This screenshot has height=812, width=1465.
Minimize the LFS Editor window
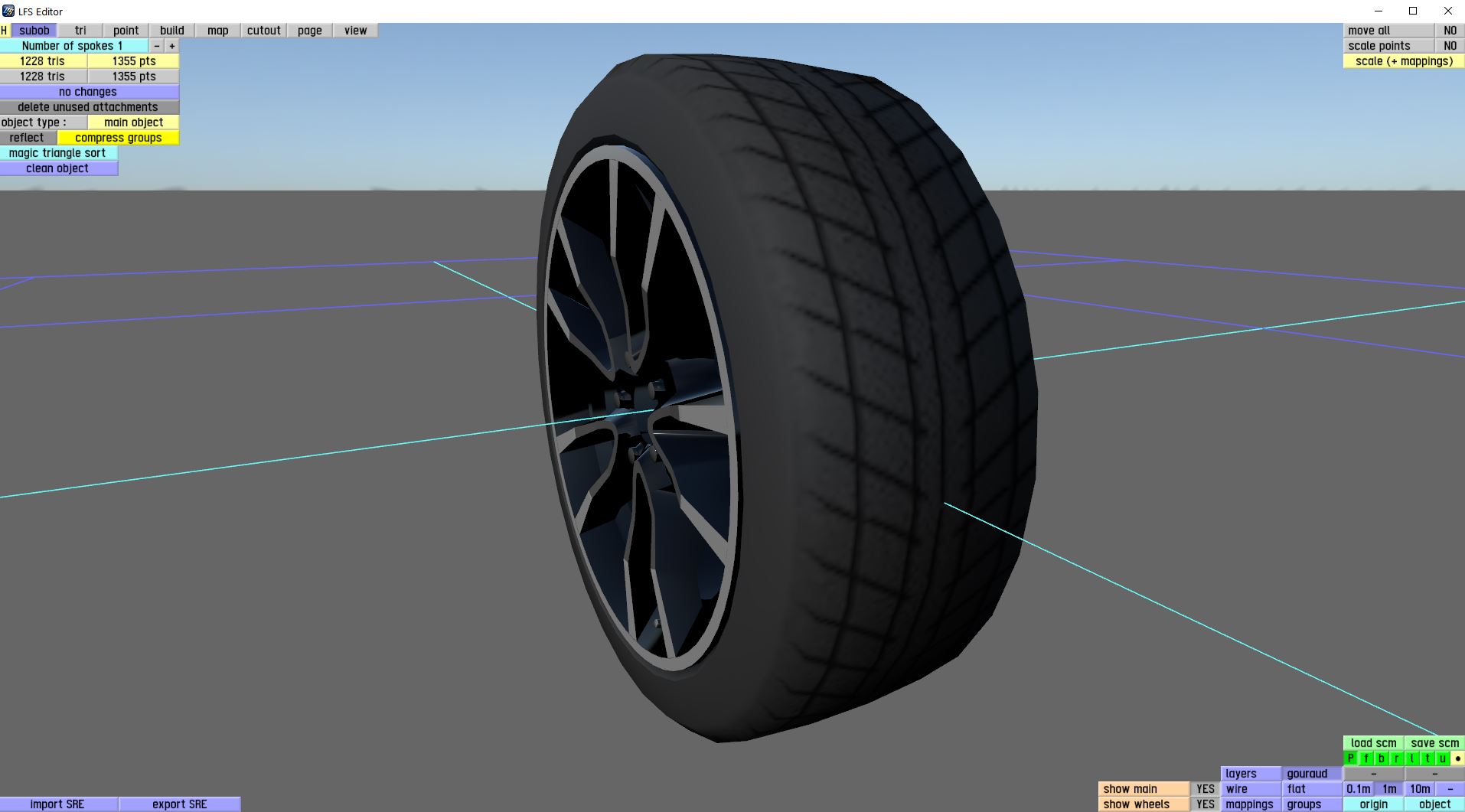click(1378, 11)
